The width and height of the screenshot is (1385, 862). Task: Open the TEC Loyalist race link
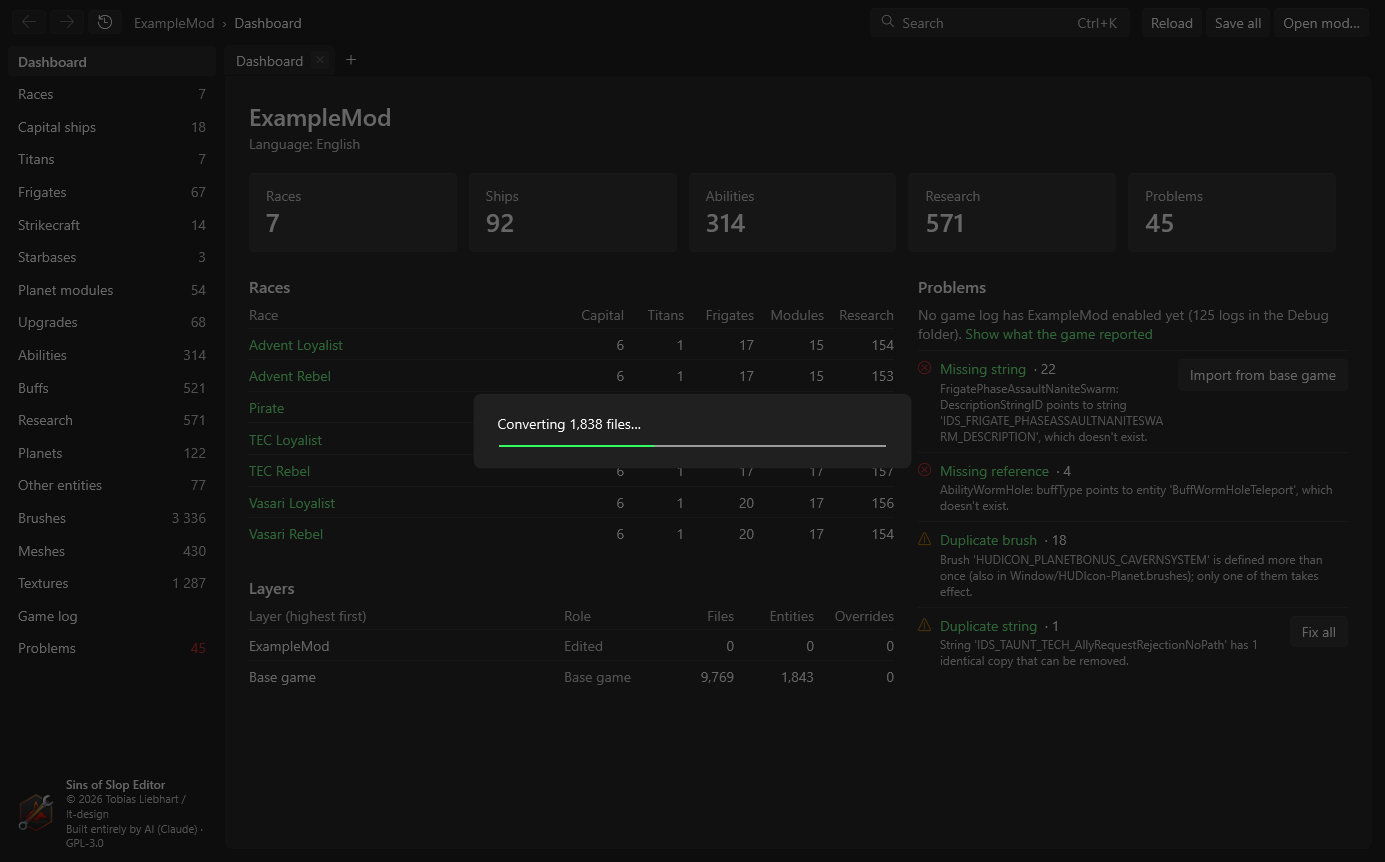click(286, 440)
